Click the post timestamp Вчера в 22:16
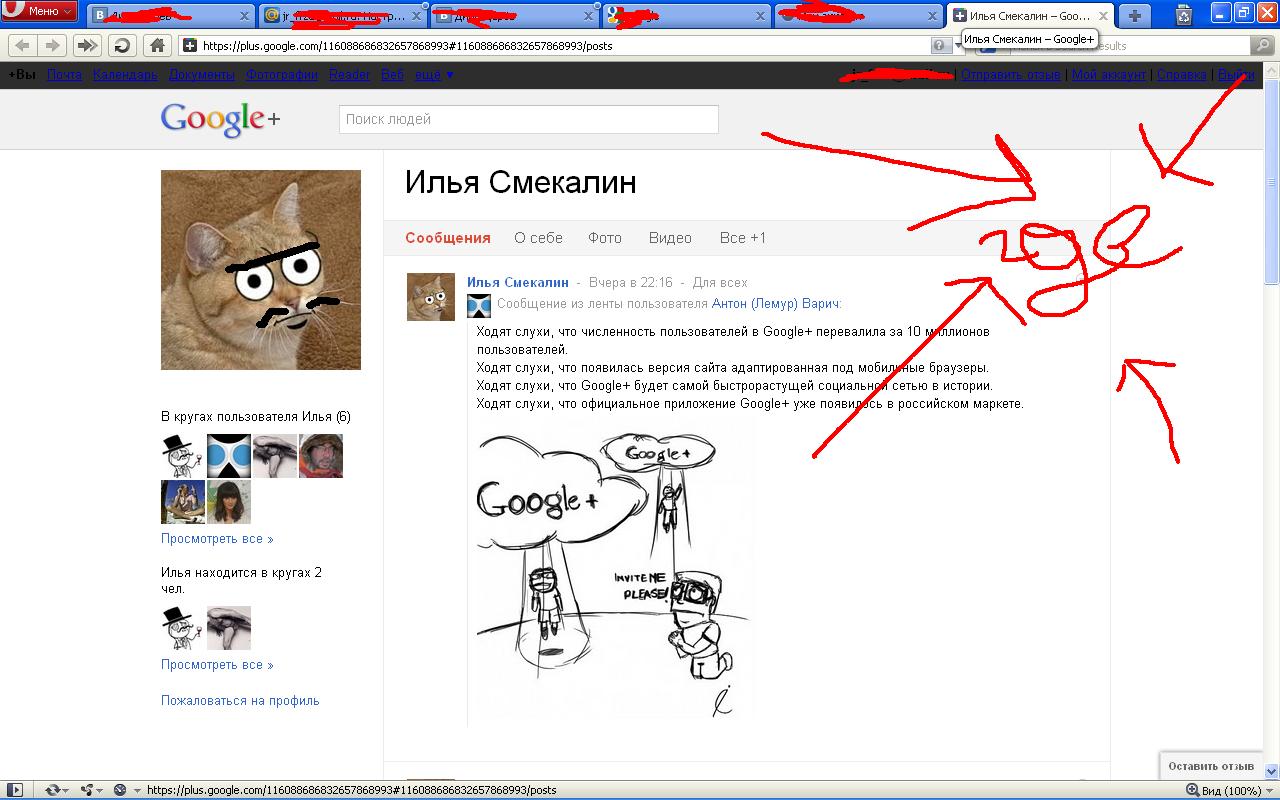1280x800 pixels. [x=631, y=282]
